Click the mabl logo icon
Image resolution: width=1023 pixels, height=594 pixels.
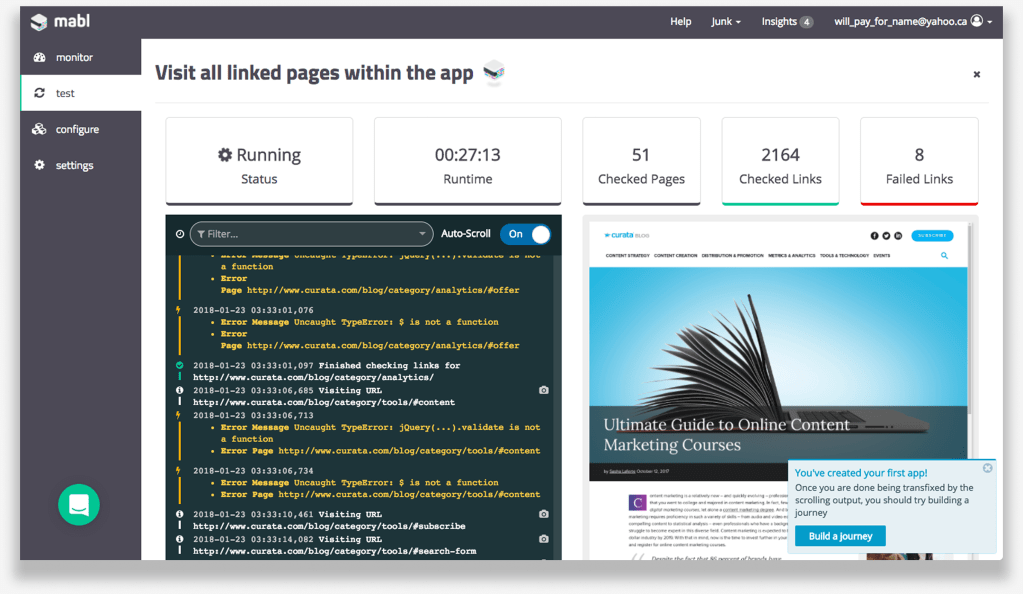coord(39,22)
